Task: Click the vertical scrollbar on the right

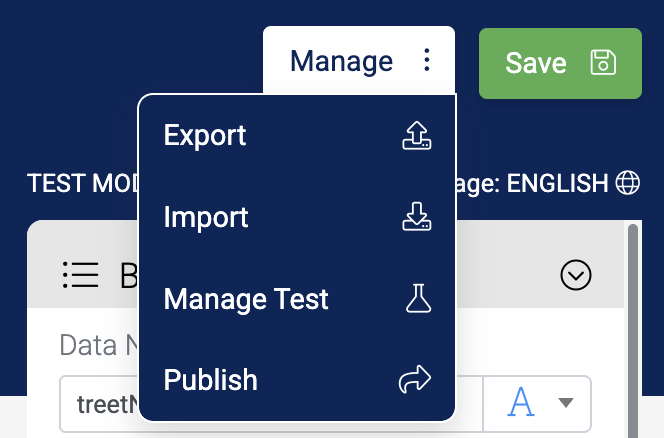Action: click(633, 330)
